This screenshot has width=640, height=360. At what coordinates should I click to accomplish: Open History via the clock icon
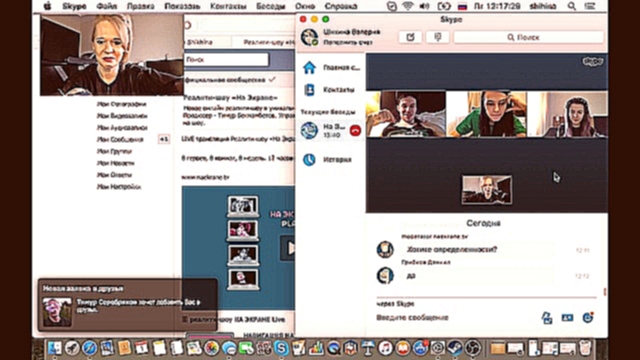(309, 160)
